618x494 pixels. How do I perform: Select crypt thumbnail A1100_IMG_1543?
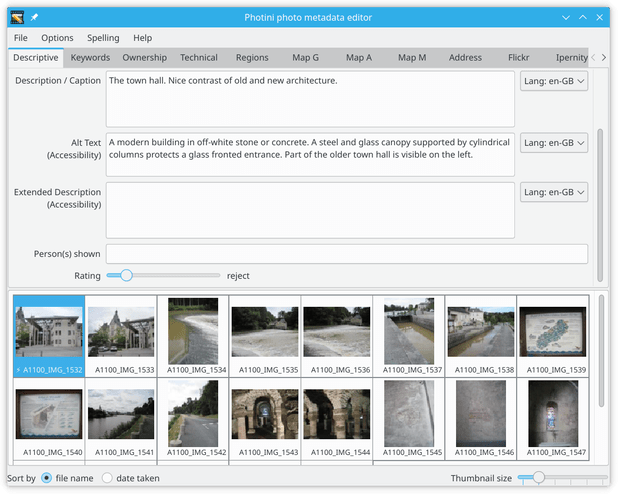[265, 419]
